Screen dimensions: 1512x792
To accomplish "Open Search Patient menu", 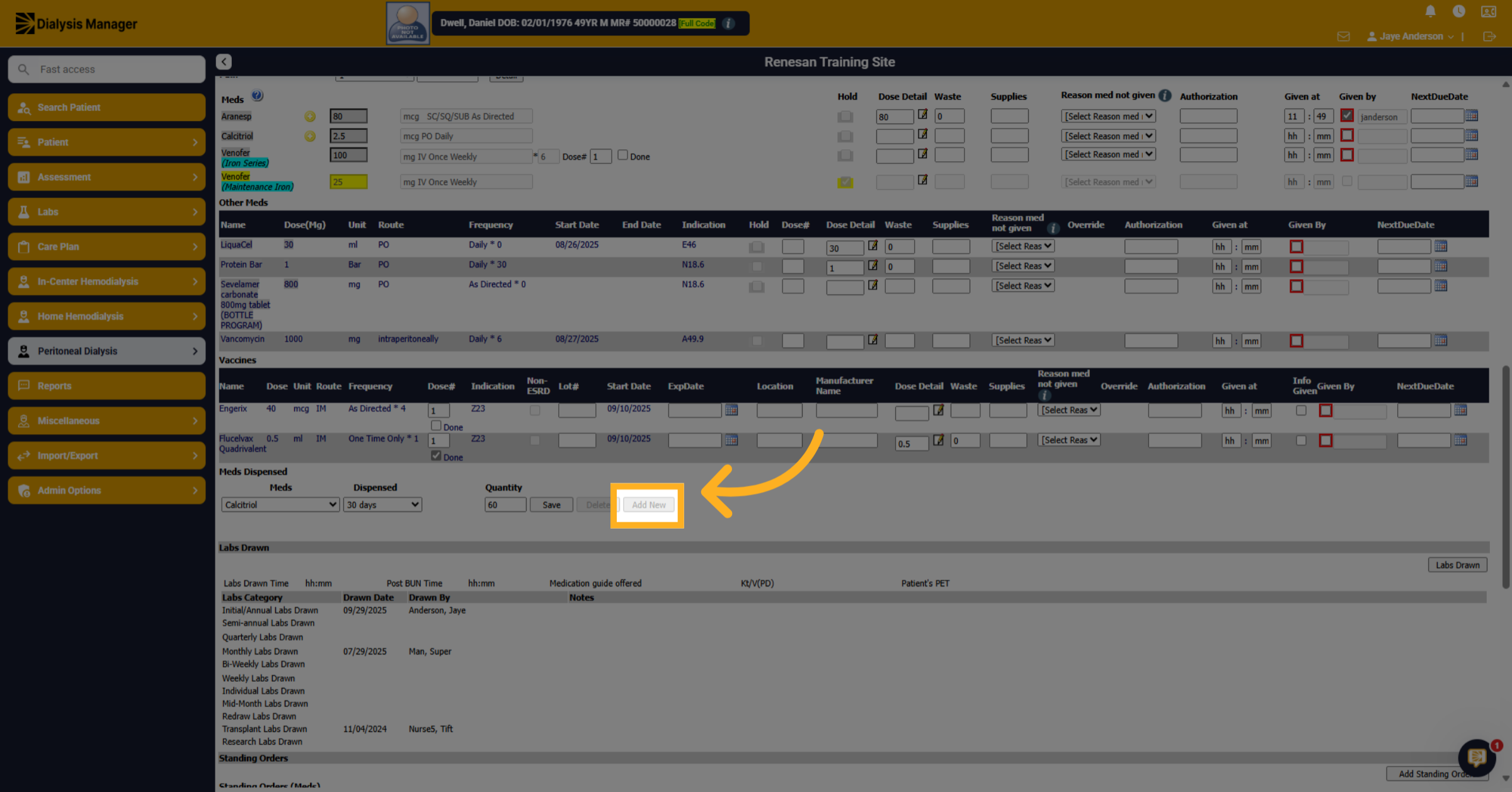I will (106, 107).
